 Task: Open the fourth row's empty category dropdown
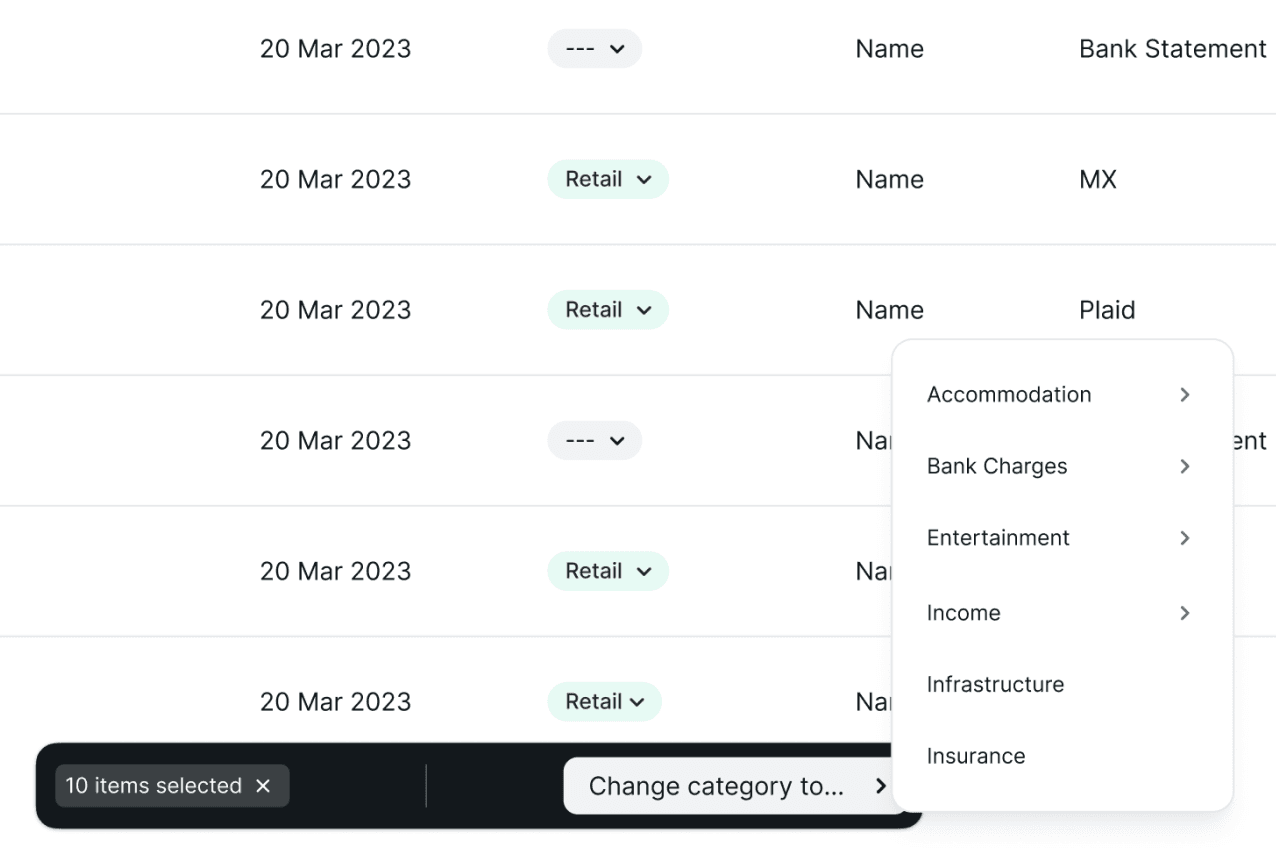[594, 441]
